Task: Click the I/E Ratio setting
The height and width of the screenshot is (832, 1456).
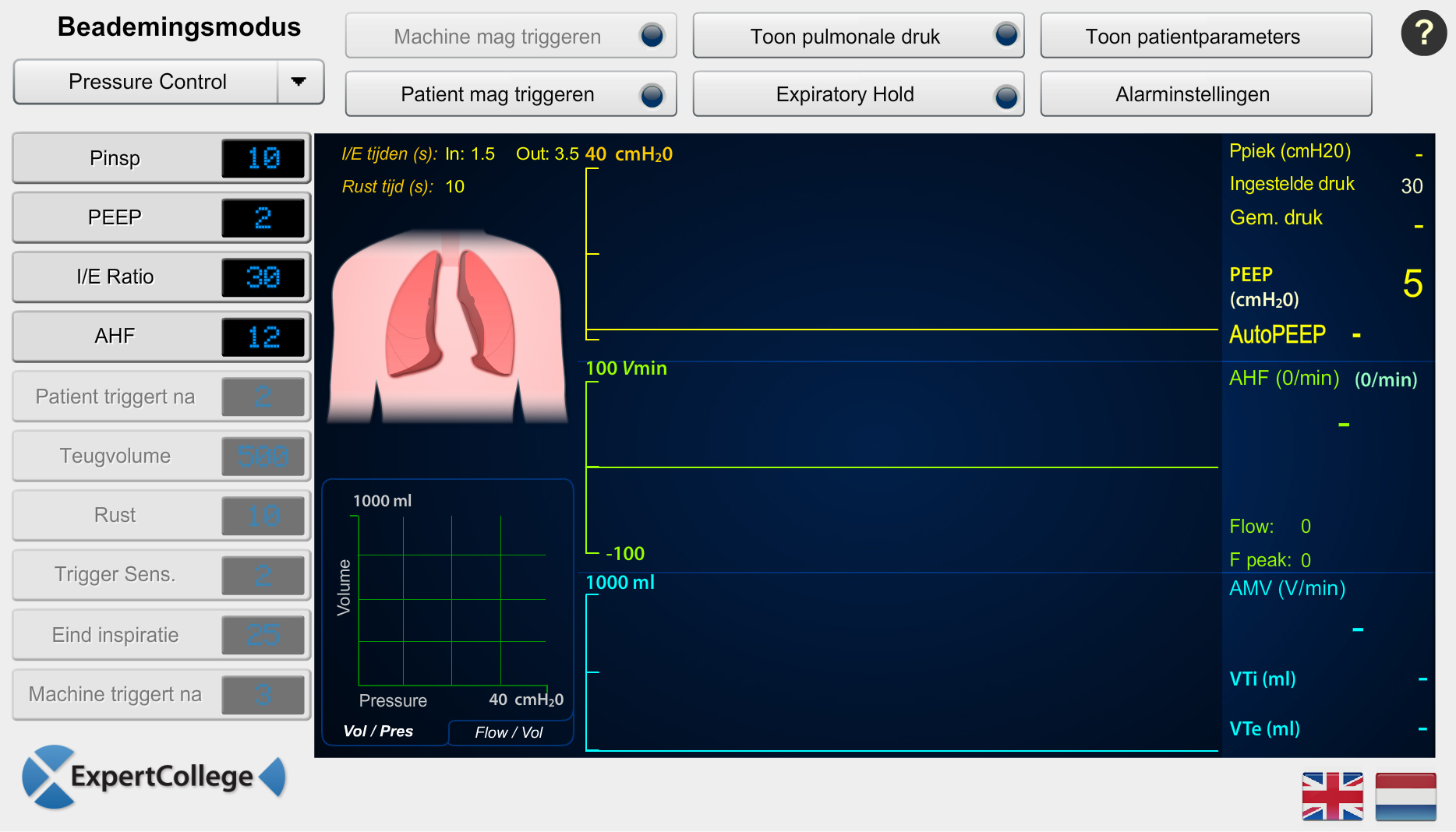Action: point(115,277)
